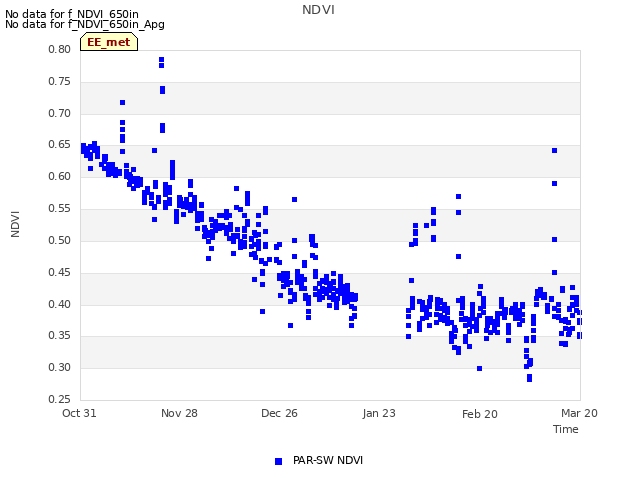This screenshot has height=480, width=640.
Task: Select the PAR-SW NDVI legend text
Action: (x=328, y=460)
